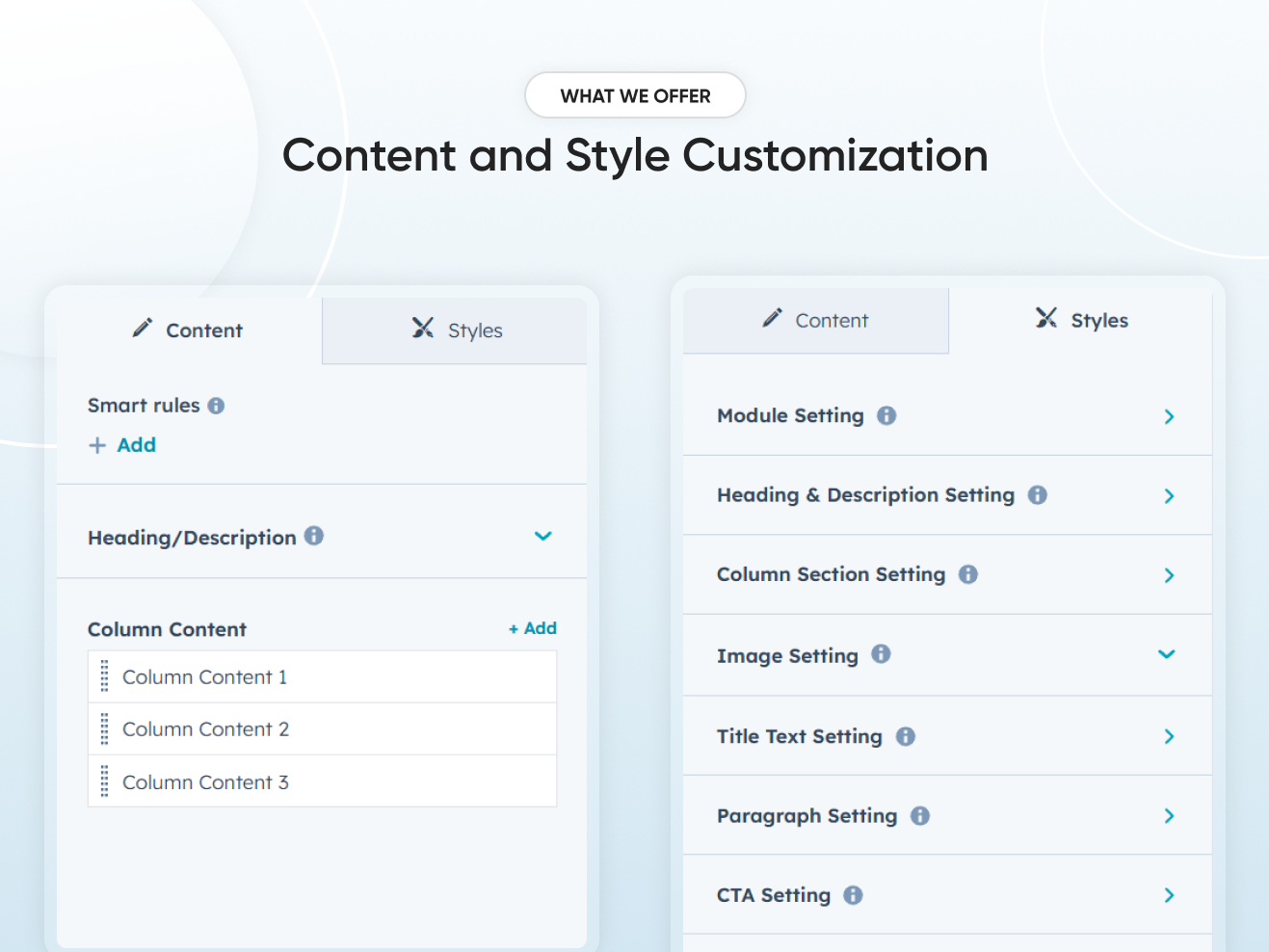Click the Heading/Description info icon
Screen dimensions: 1269x952
pos(314,537)
